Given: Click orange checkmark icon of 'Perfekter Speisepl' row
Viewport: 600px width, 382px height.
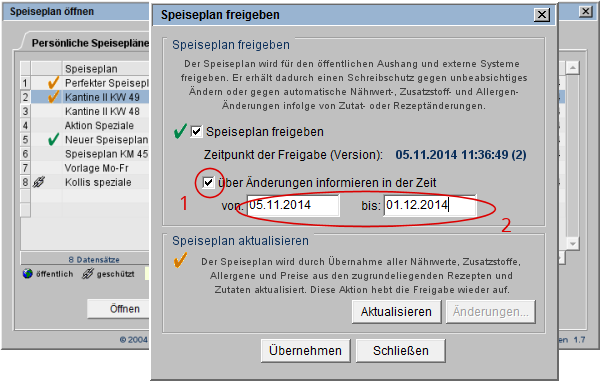Looking at the screenshot, I should click(x=54, y=82).
